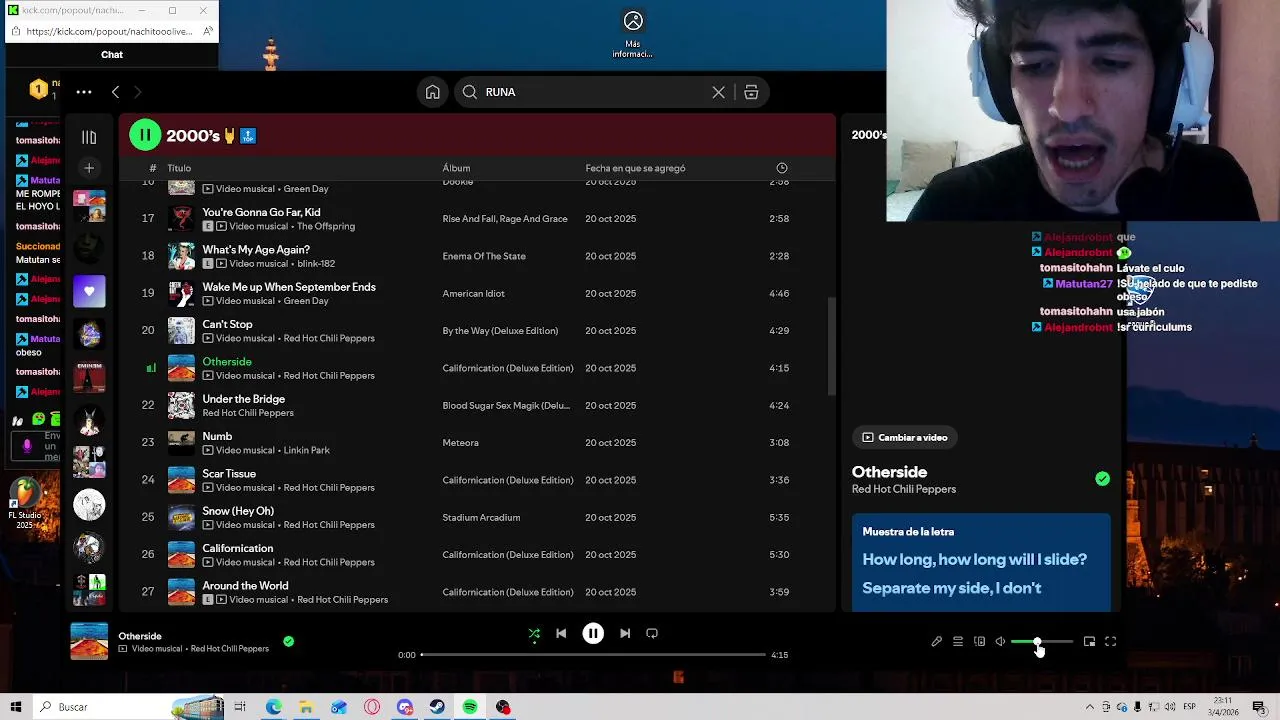Image resolution: width=1280 pixels, height=720 pixels.
Task: Open Windows Start menu
Action: click(x=16, y=707)
